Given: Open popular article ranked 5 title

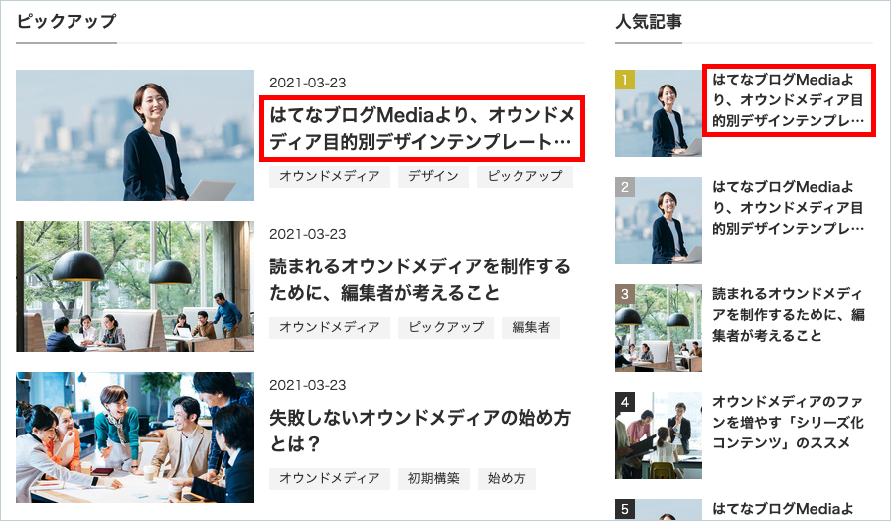Looking at the screenshot, I should pyautogui.click(x=783, y=509).
